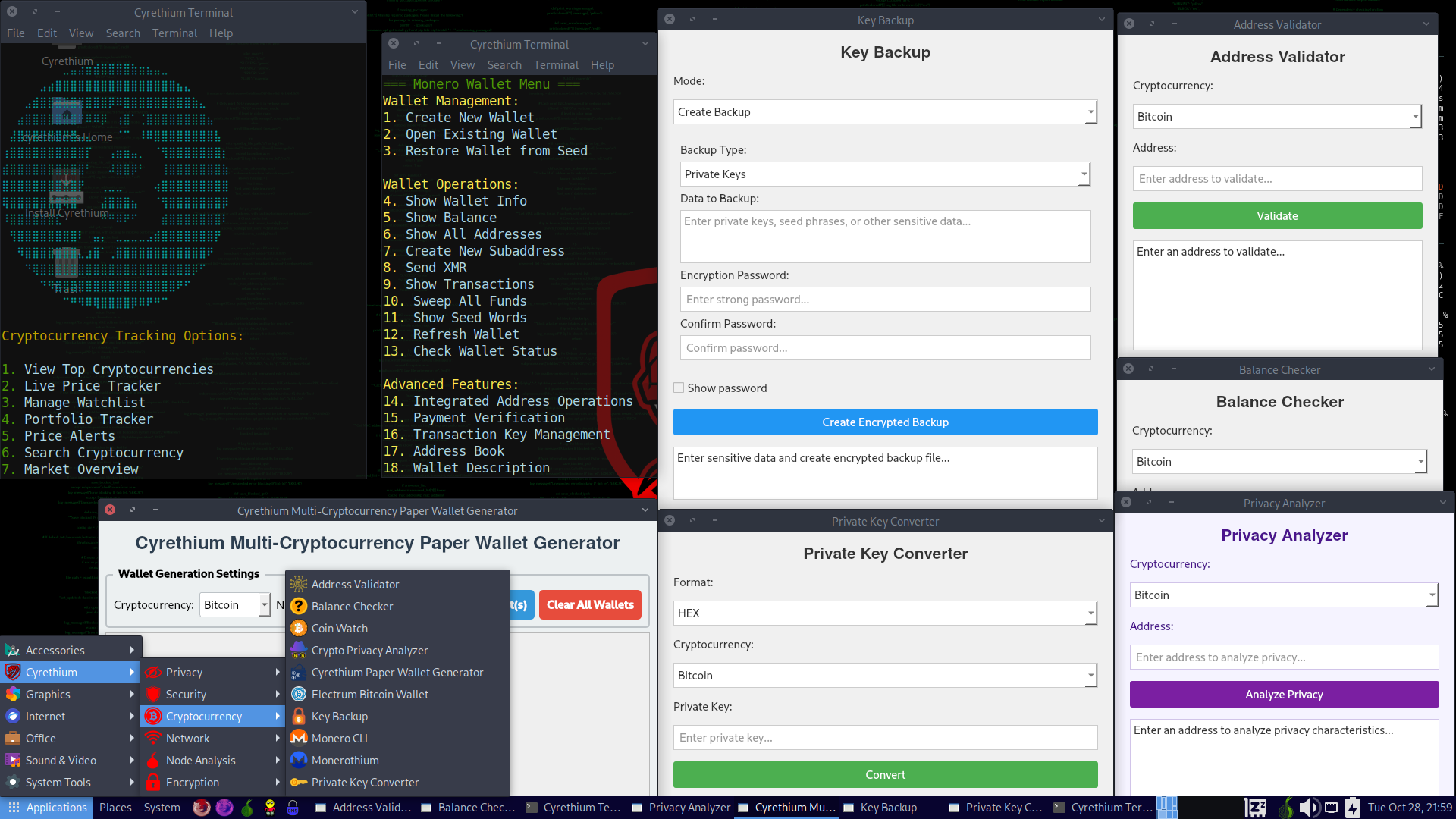The width and height of the screenshot is (1456, 819).
Task: Enable the Show password checkbox
Action: pos(679,388)
